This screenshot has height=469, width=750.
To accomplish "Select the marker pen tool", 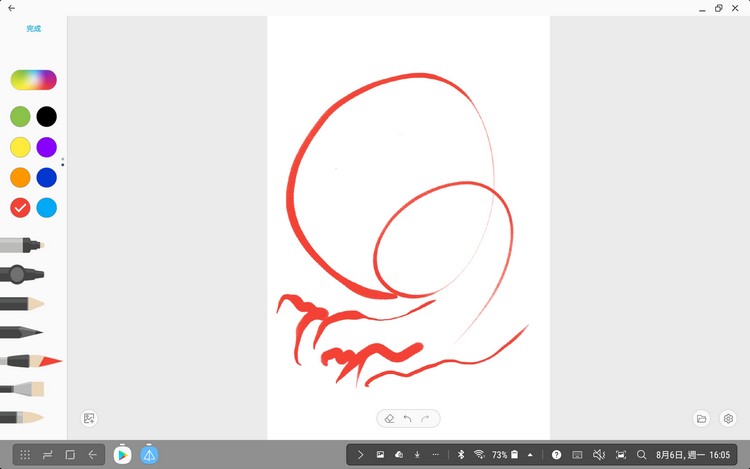I will point(22,246).
